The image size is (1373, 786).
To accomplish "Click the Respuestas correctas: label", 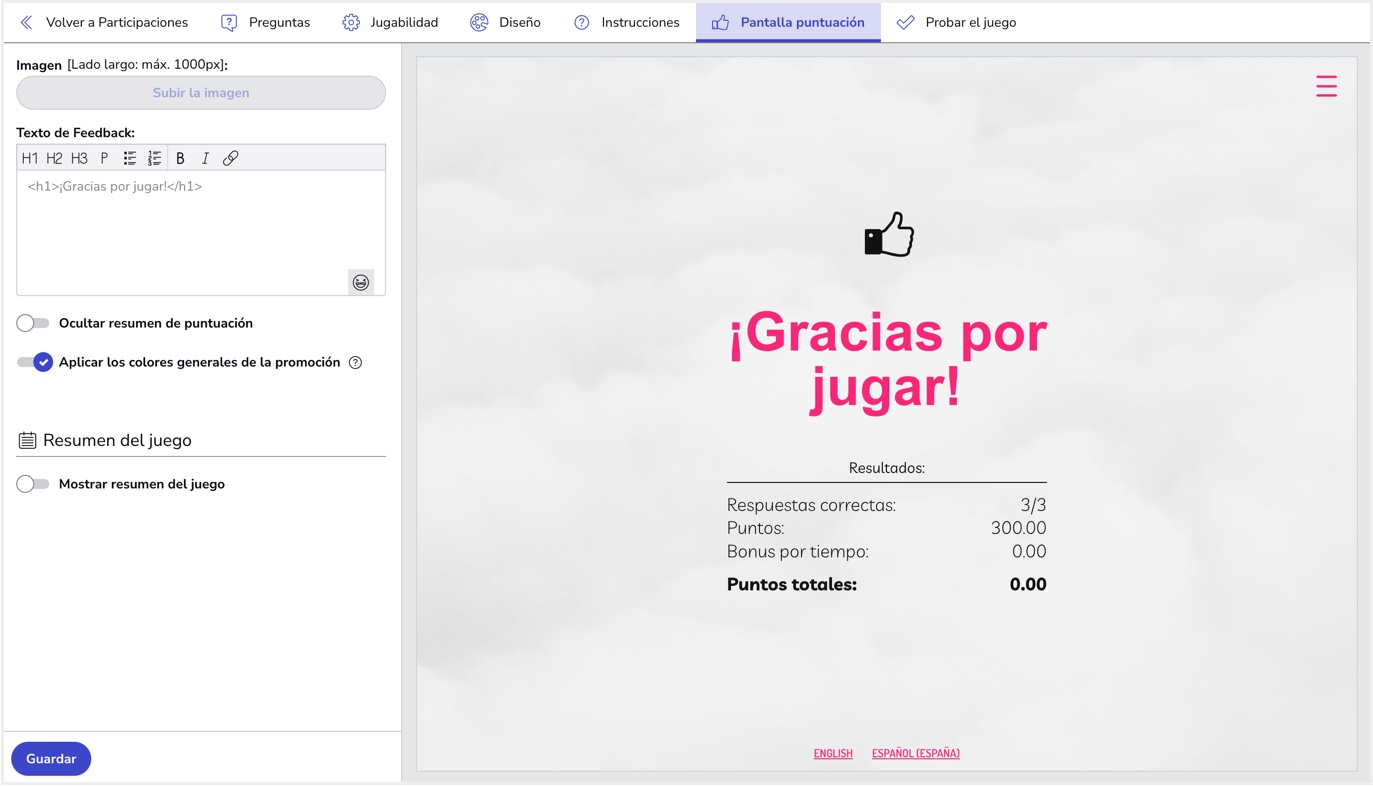I will [x=811, y=505].
